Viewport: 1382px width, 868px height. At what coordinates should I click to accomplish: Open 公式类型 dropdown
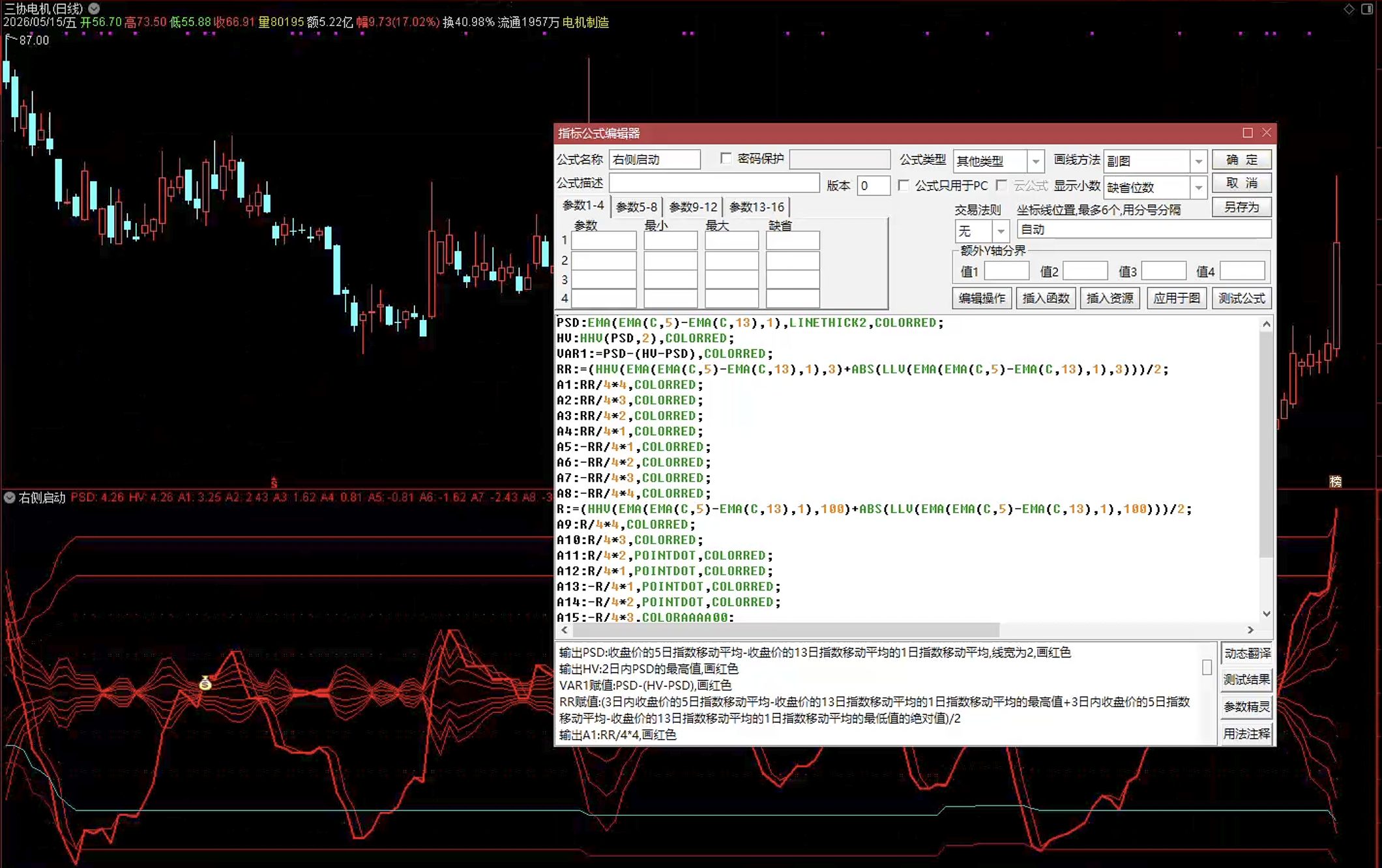(1035, 161)
